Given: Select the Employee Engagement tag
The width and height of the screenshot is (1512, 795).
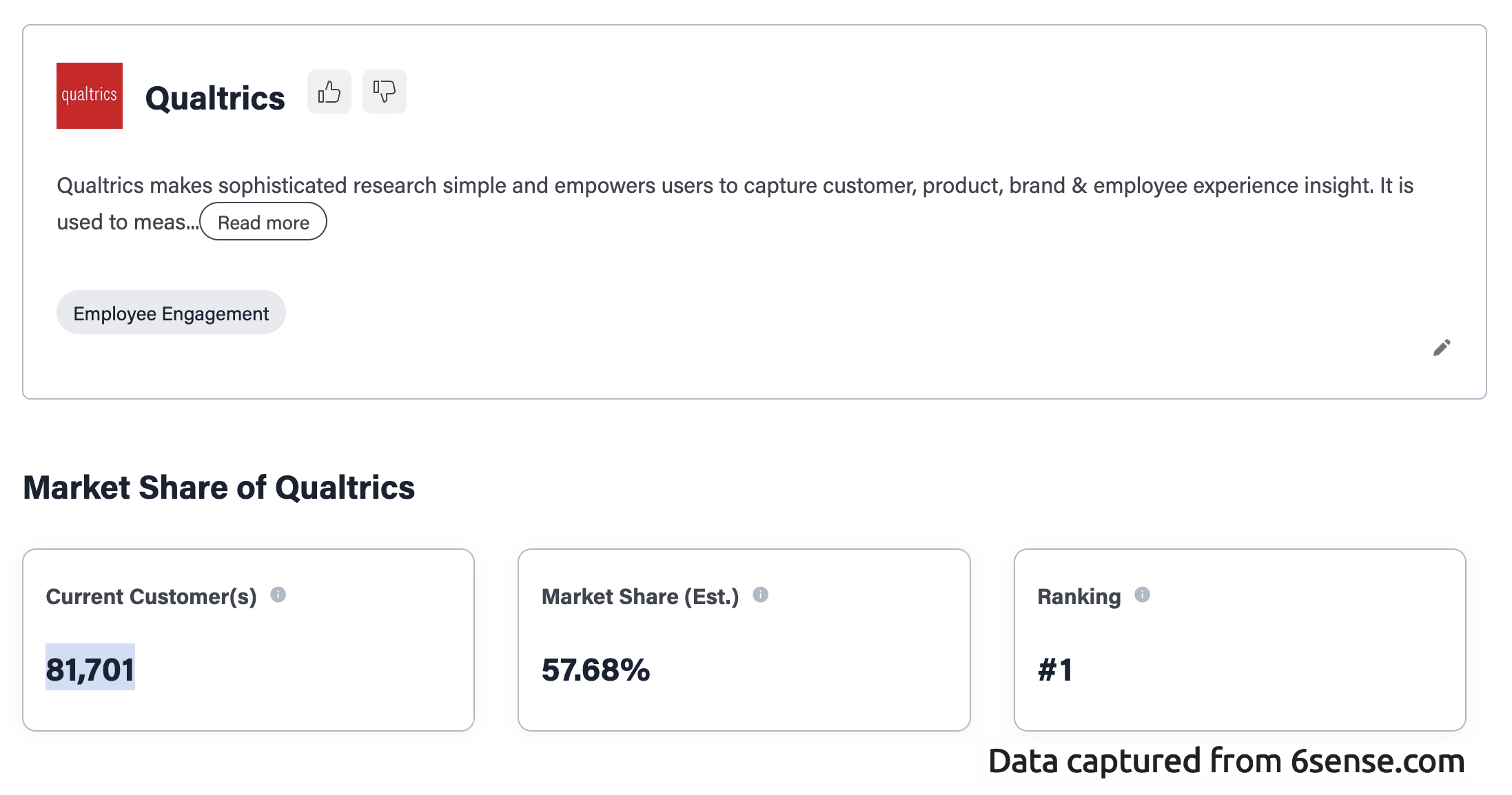Looking at the screenshot, I should (171, 313).
